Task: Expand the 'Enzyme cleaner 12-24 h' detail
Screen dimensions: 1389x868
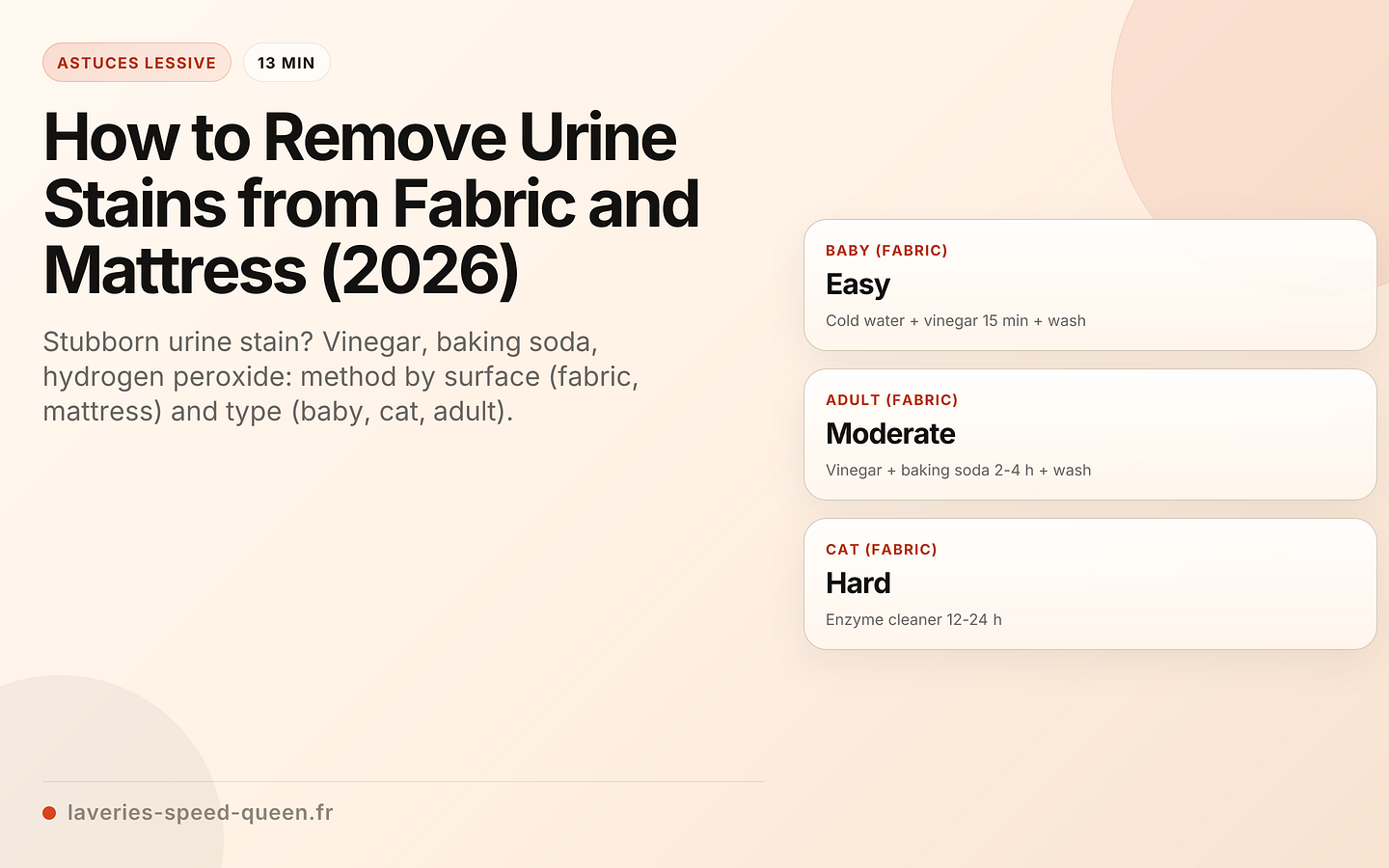Action: click(913, 619)
